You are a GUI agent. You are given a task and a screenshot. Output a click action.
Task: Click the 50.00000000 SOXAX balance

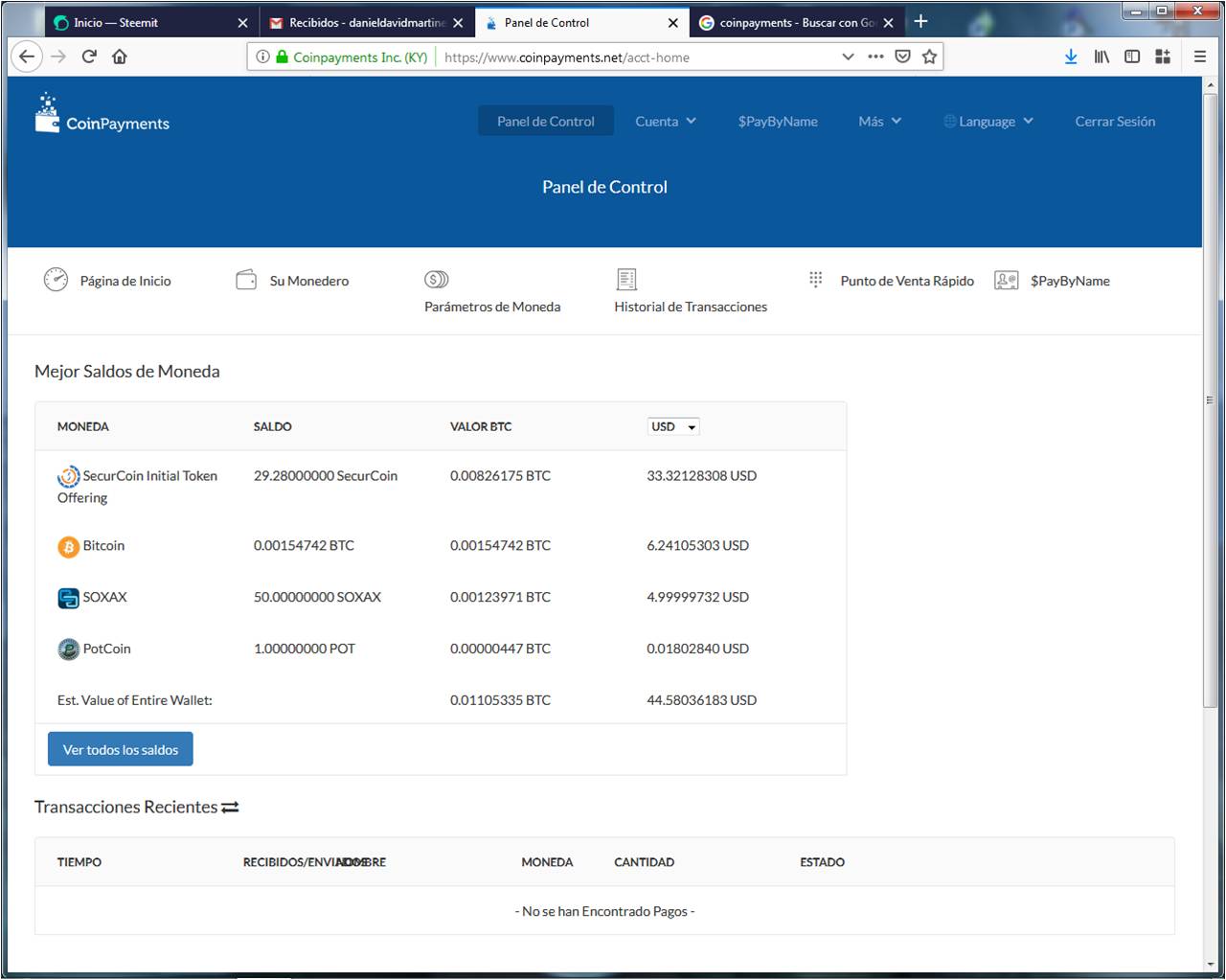(x=317, y=597)
